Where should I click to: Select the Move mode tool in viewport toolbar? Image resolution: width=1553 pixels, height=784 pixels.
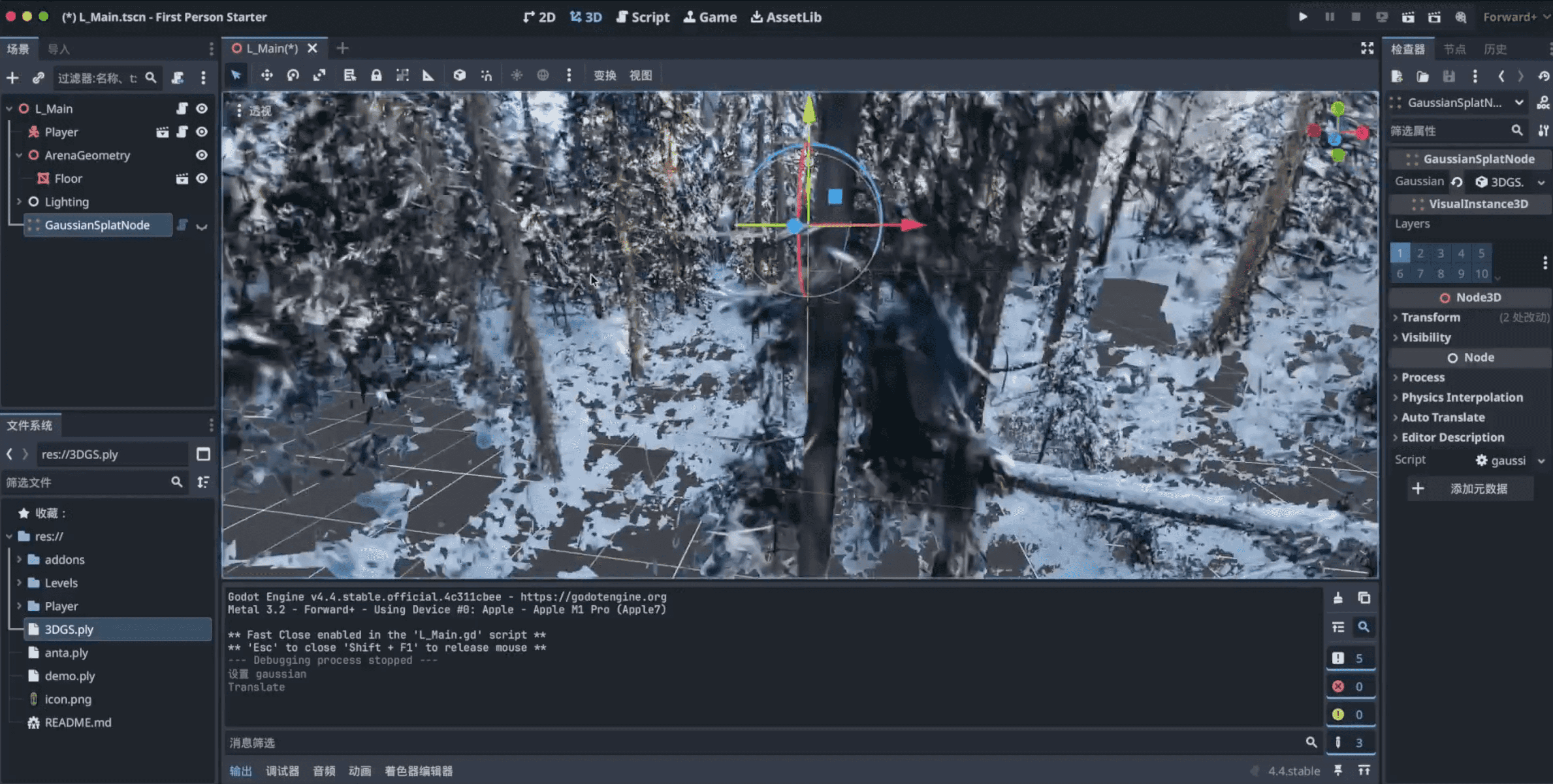tap(267, 75)
